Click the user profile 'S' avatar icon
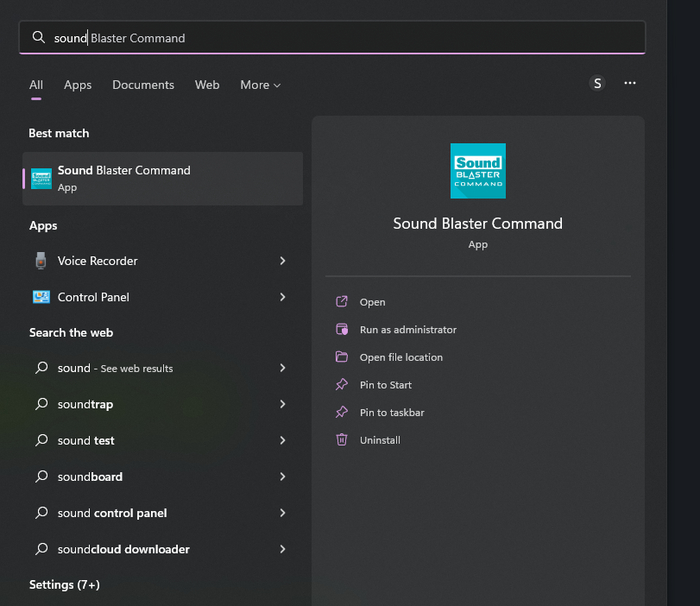 [598, 84]
